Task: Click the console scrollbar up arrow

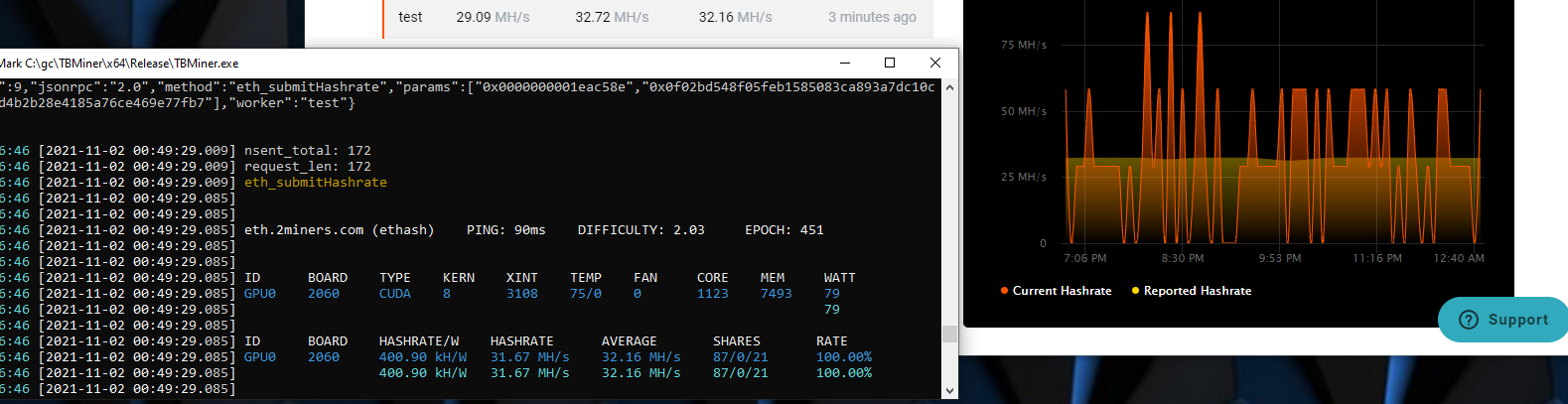Action: click(x=949, y=87)
